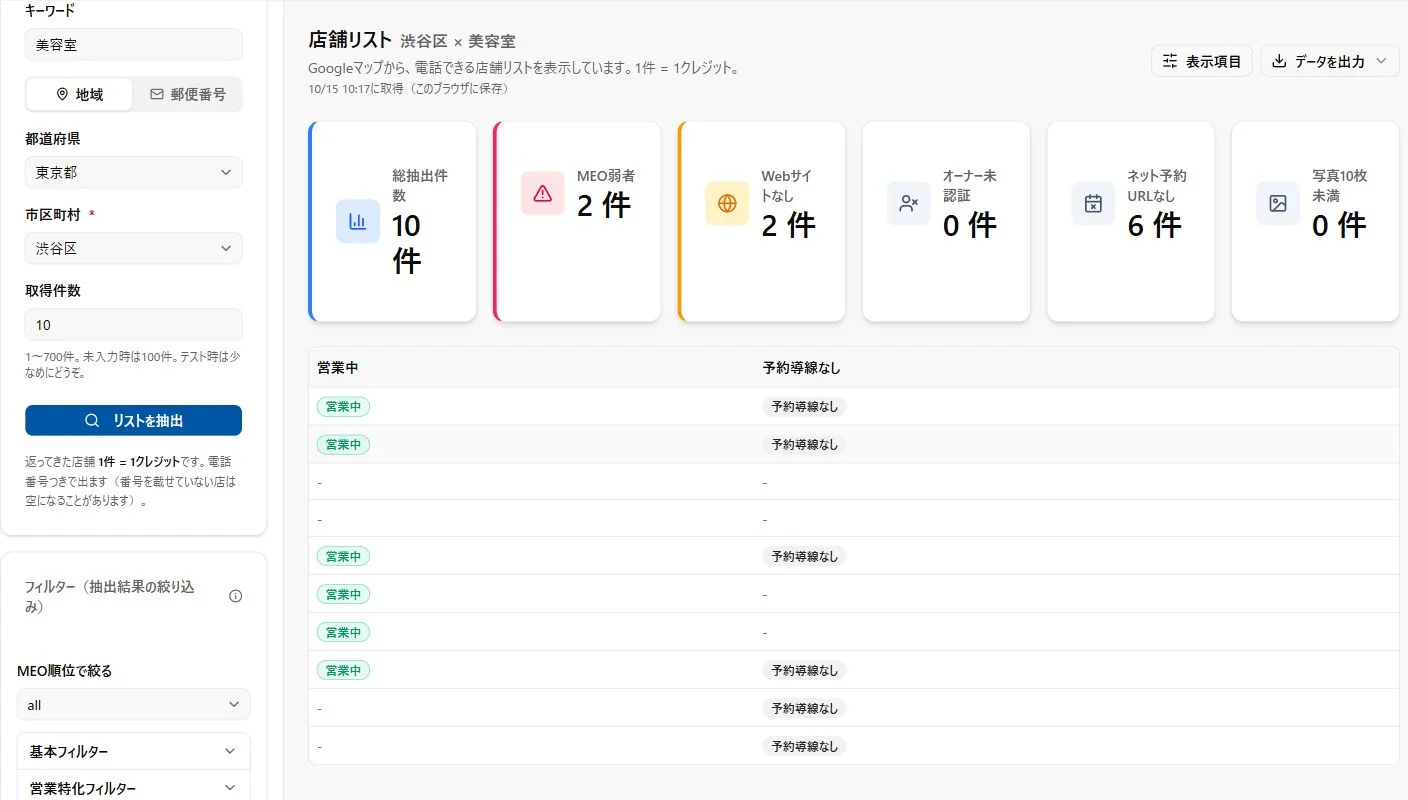This screenshot has height=800, width=1408.
Task: Switch to the 郵便番号 tab
Action: (x=187, y=94)
